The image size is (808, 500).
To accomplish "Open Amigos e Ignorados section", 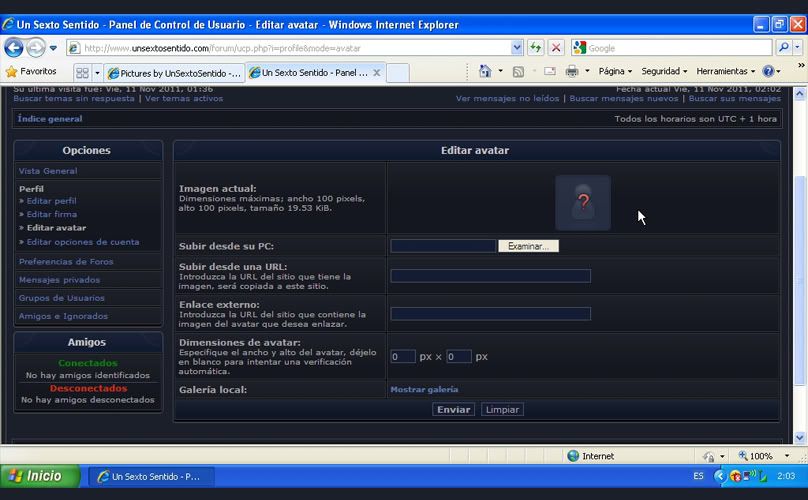I will [x=63, y=316].
